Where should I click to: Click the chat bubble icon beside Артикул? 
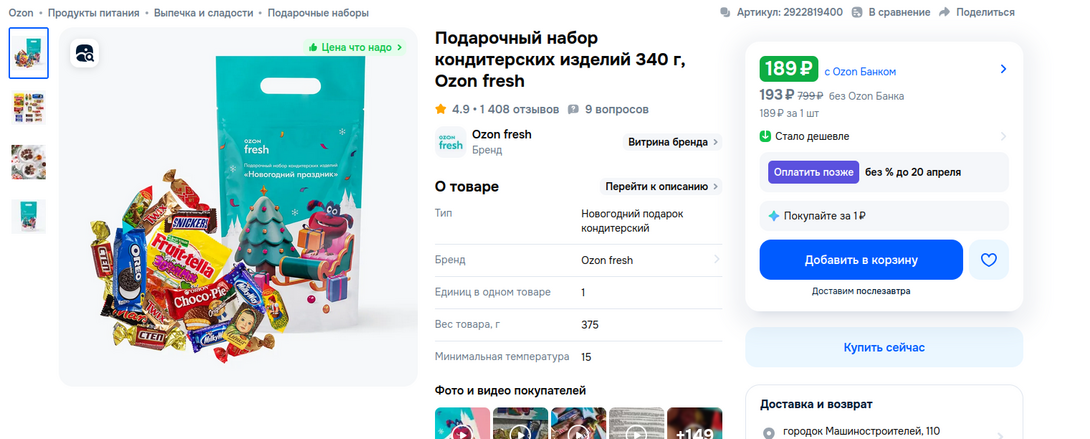pos(725,12)
